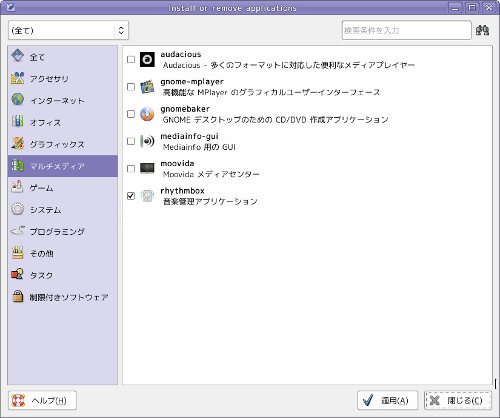Maximize the Install or remove applications window

click(472, 7)
